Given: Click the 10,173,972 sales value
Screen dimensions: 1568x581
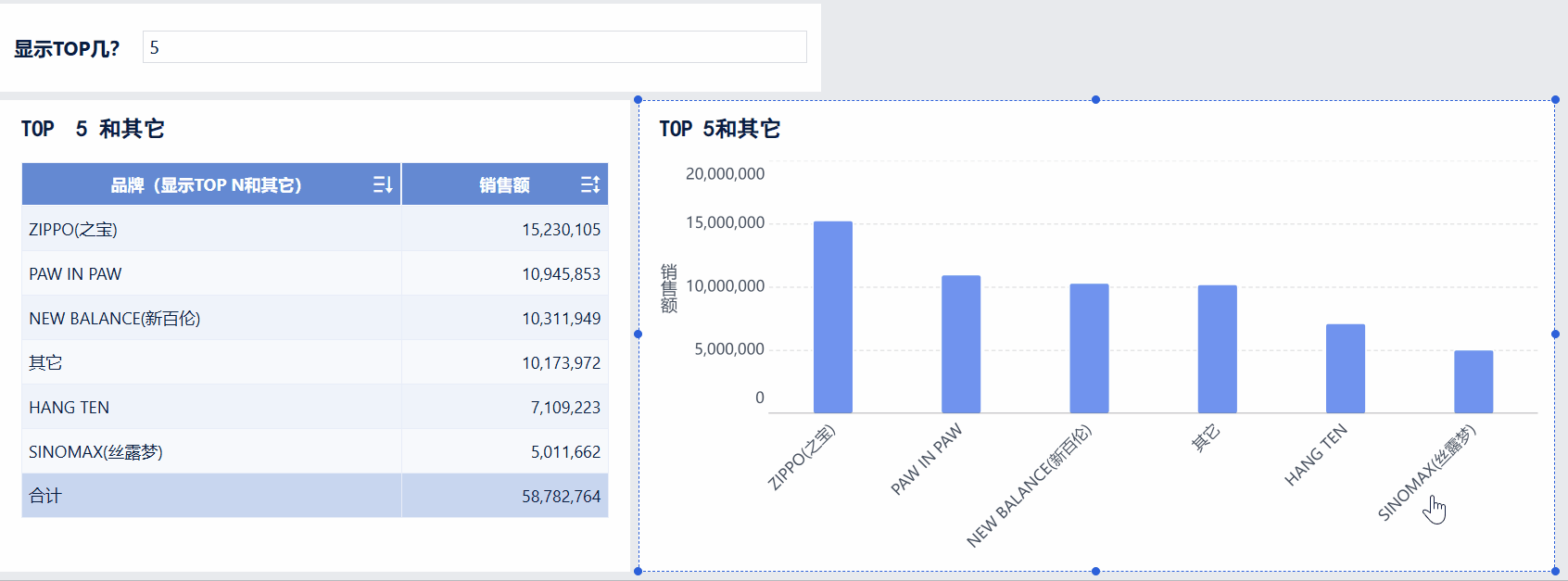Looking at the screenshot, I should pos(561,362).
